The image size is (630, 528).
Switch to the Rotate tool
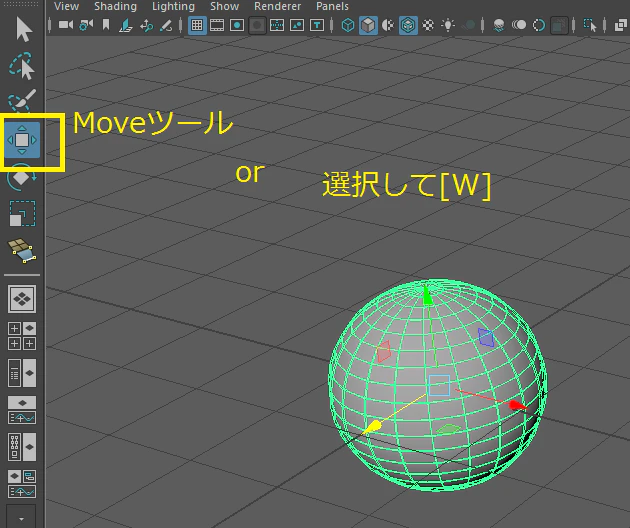click(x=22, y=178)
